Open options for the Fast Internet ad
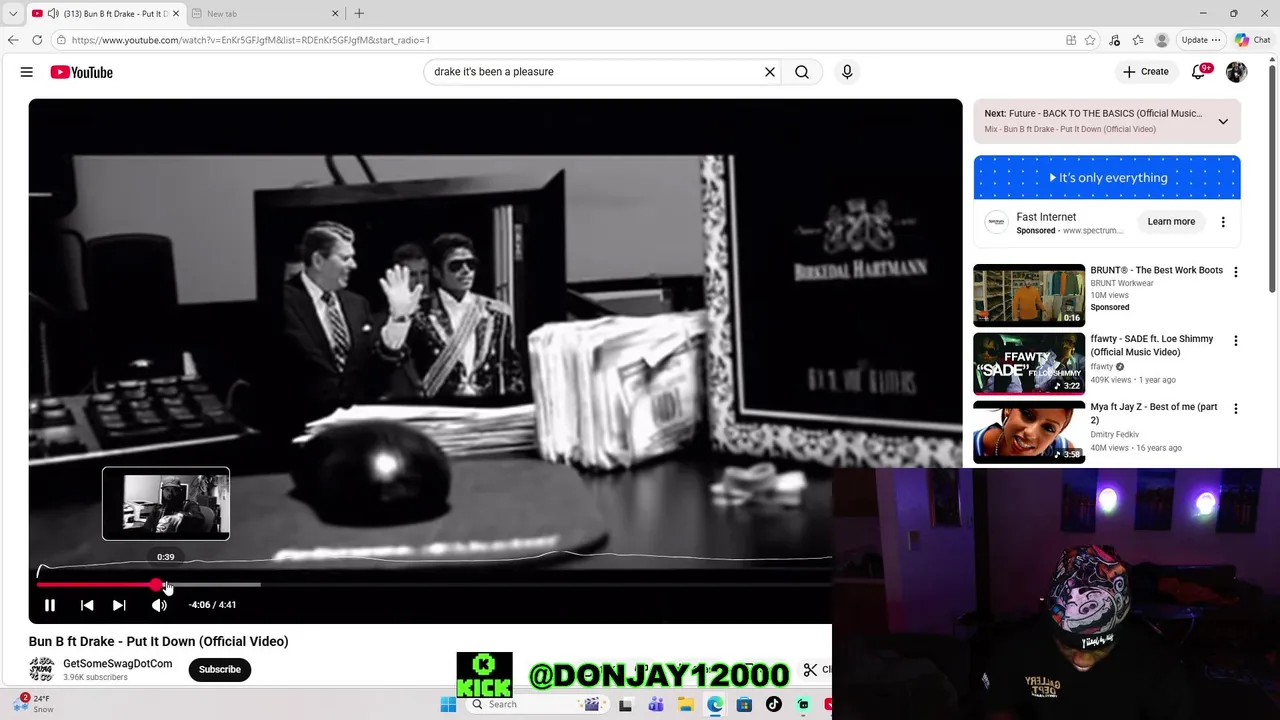Image resolution: width=1280 pixels, height=720 pixels. pos(1223,222)
